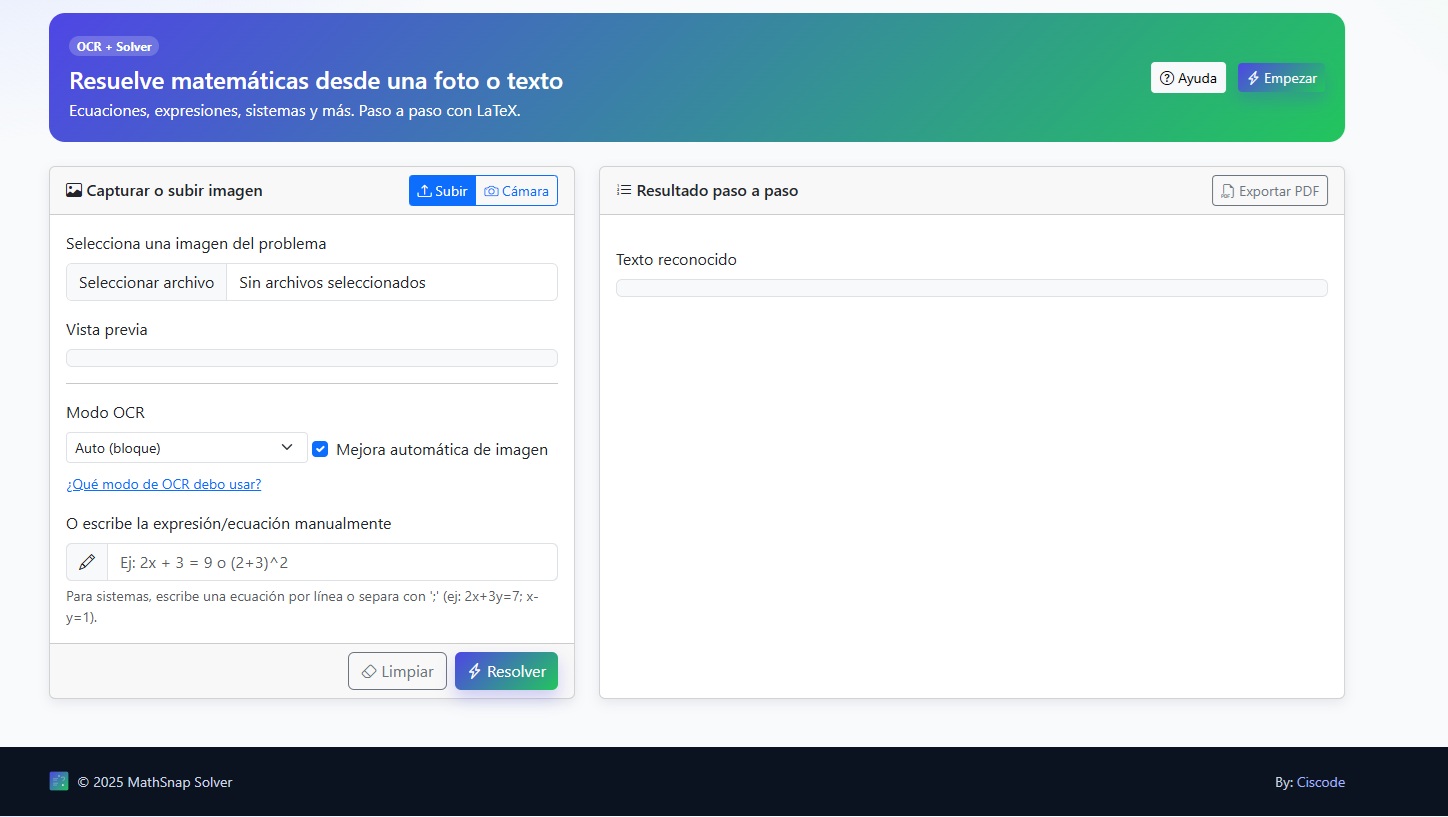Open the Modo OCR dropdown
Screen dimensions: 1448x817
187,448
